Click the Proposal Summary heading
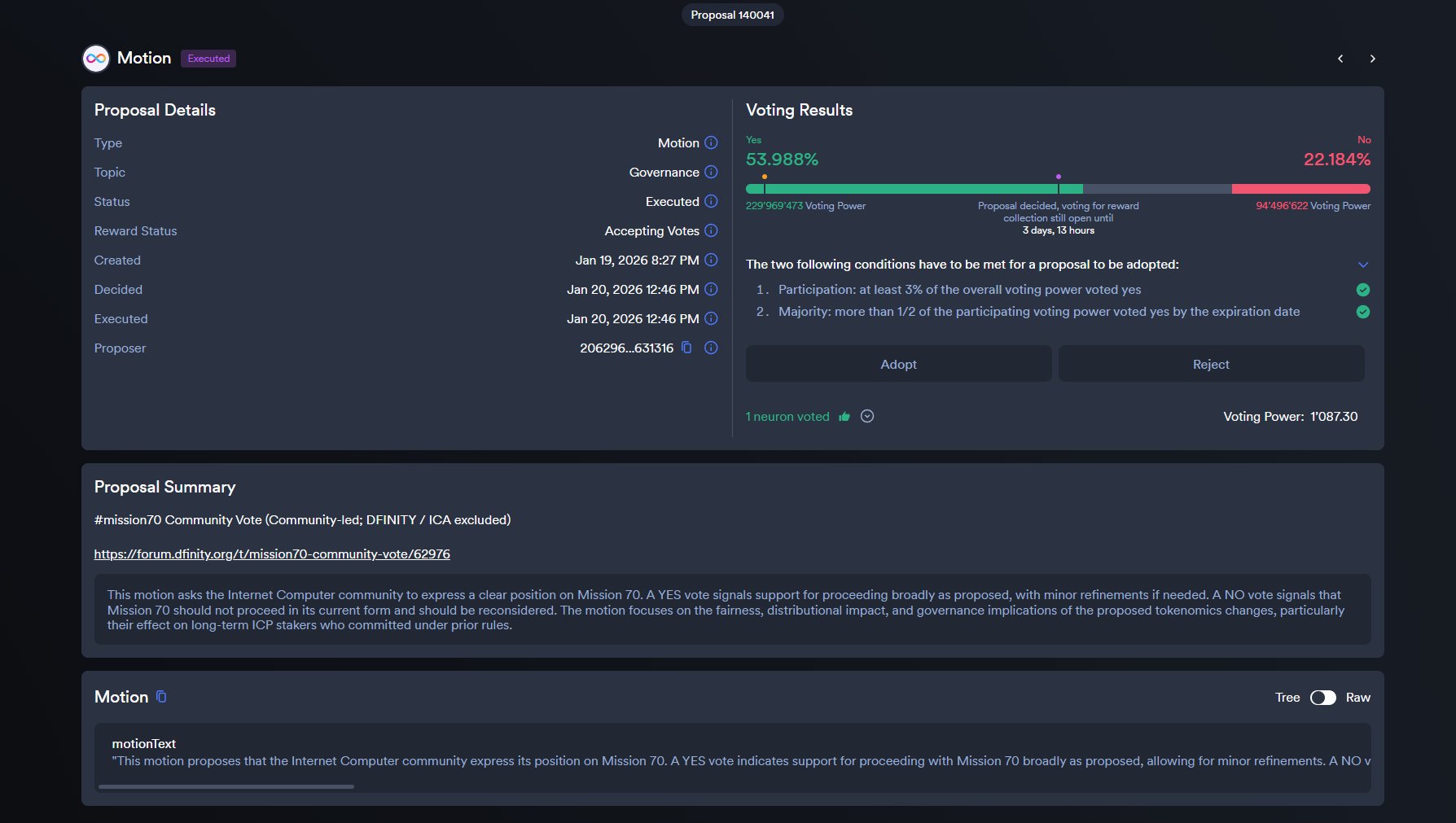The image size is (1456, 823). [x=165, y=487]
